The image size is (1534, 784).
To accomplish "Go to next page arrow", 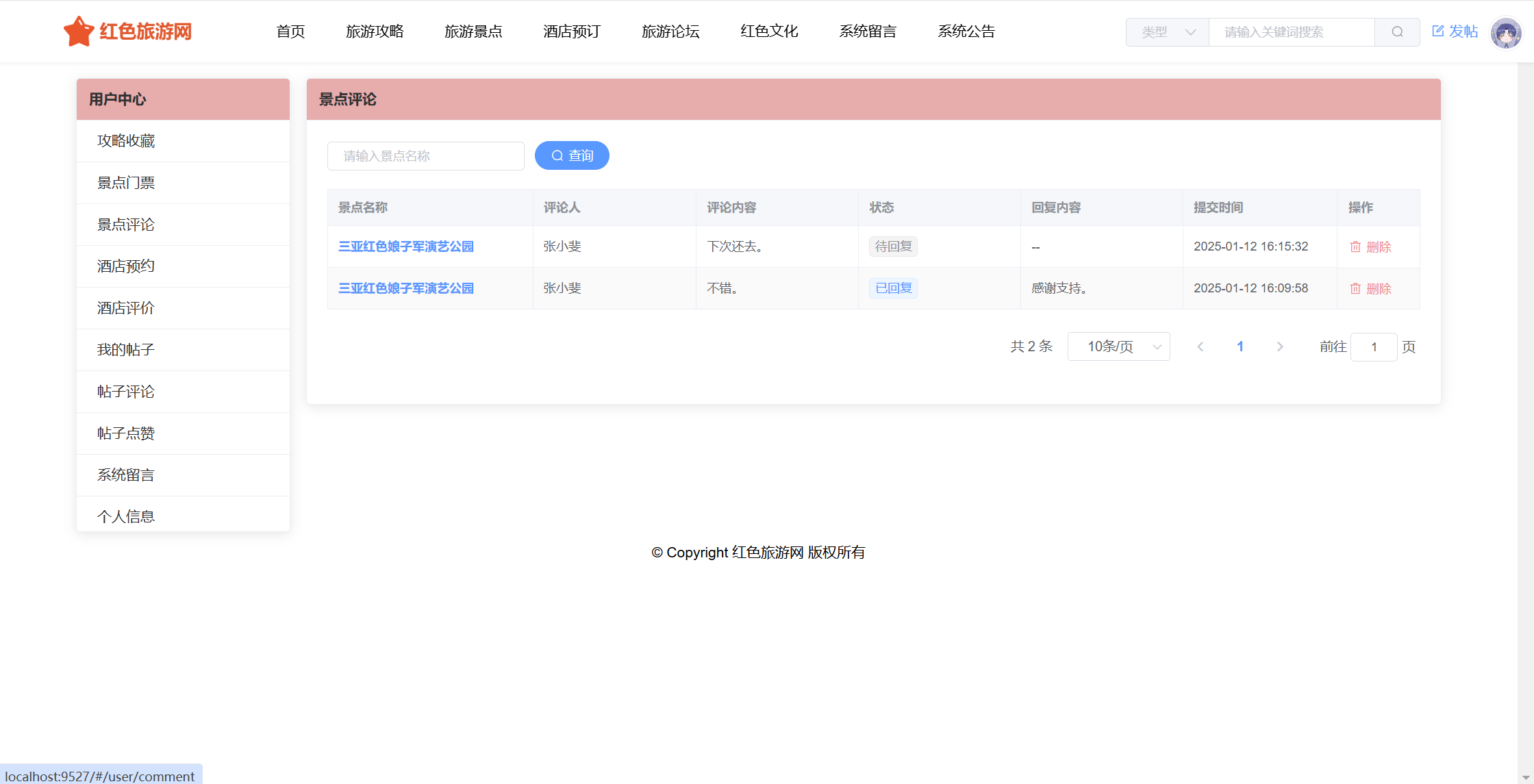I will (1279, 347).
